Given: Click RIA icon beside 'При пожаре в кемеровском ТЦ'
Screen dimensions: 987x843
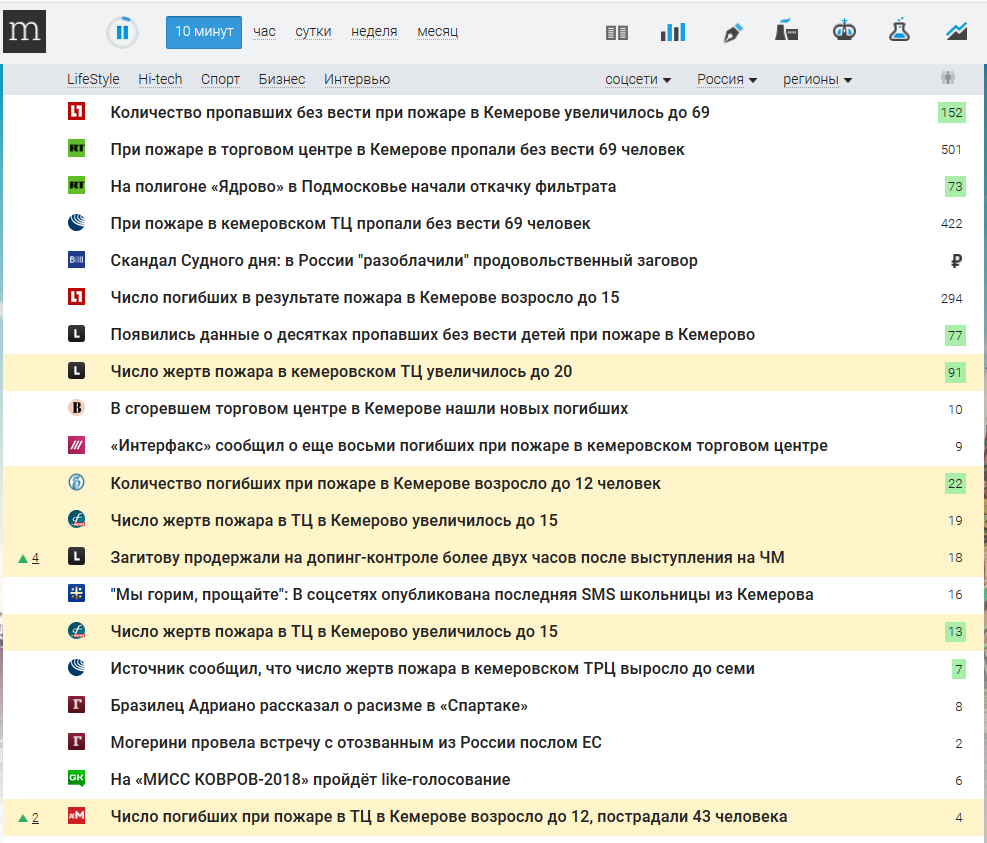Looking at the screenshot, I should 77,222.
